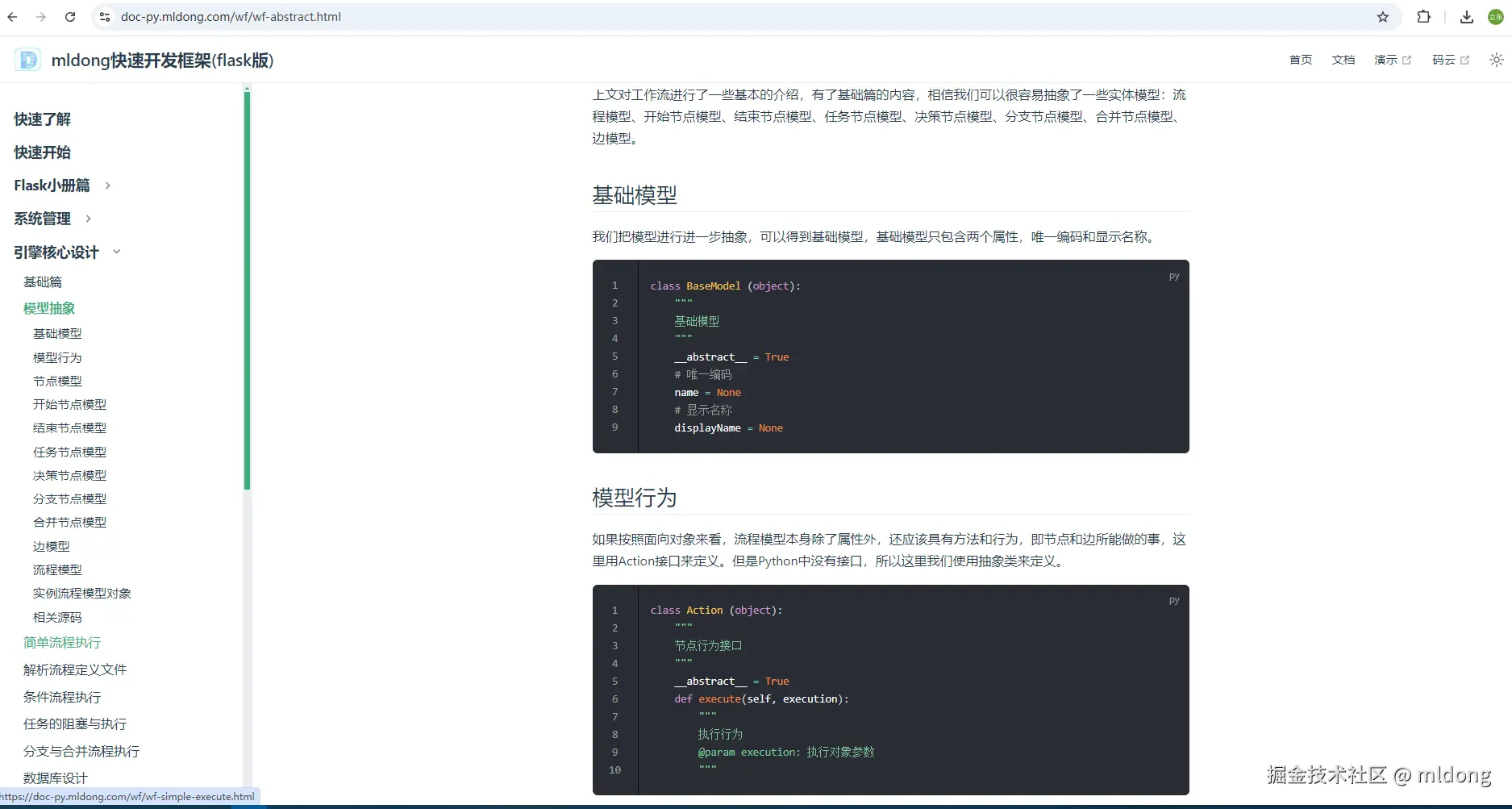Image resolution: width=1512 pixels, height=809 pixels.
Task: Open 数据库设计 in sidebar
Action: [56, 778]
